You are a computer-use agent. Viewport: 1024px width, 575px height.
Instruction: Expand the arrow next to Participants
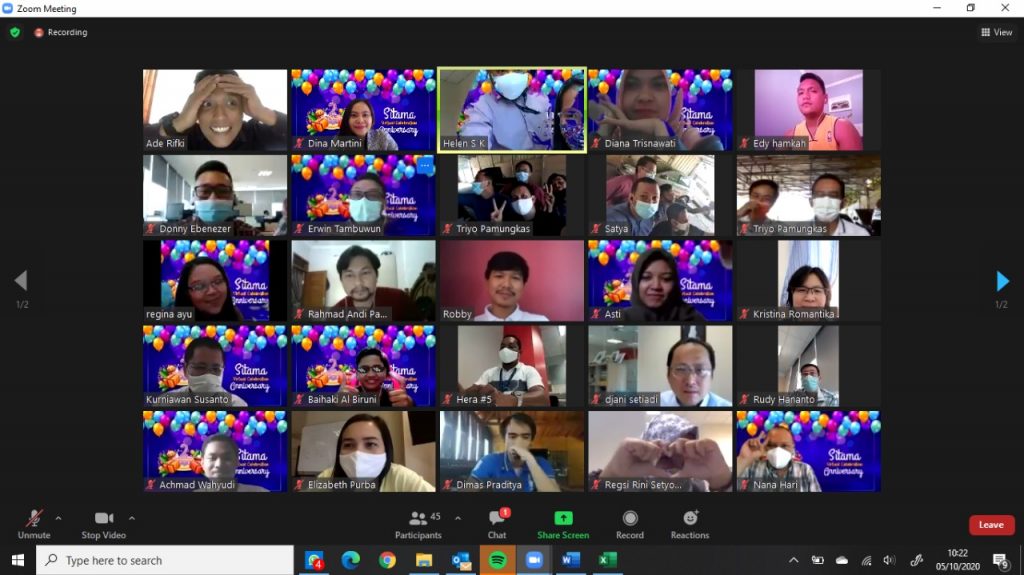click(458, 518)
